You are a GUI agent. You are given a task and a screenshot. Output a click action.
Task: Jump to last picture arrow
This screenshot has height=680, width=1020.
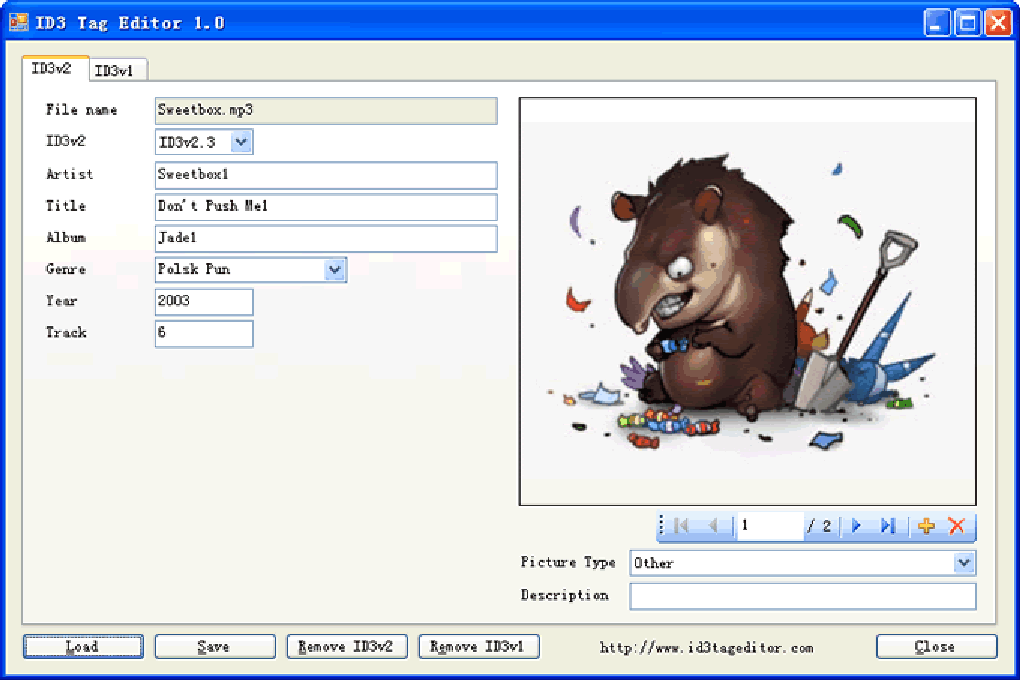[x=888, y=526]
